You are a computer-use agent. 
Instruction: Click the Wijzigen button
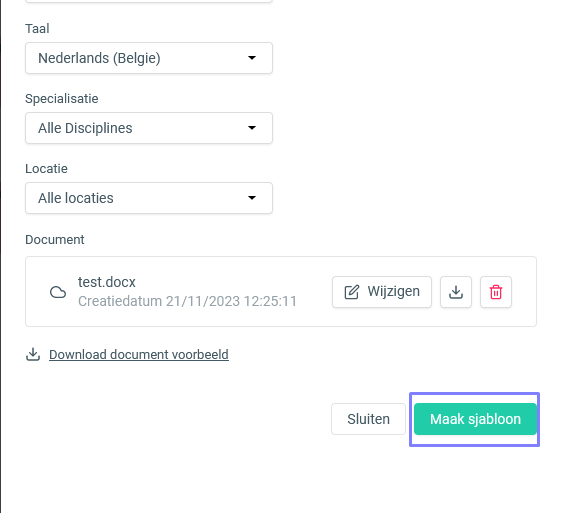tap(382, 292)
